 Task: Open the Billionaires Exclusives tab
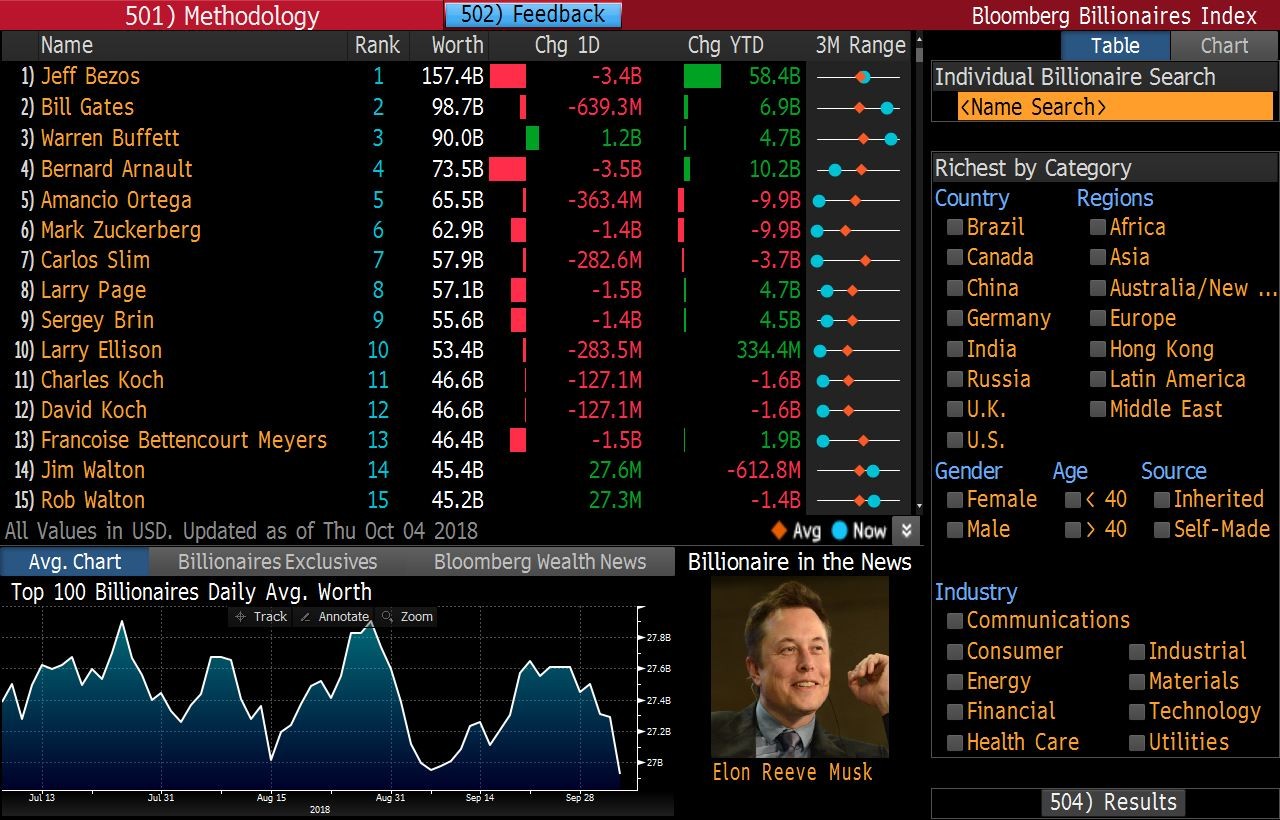point(278,562)
